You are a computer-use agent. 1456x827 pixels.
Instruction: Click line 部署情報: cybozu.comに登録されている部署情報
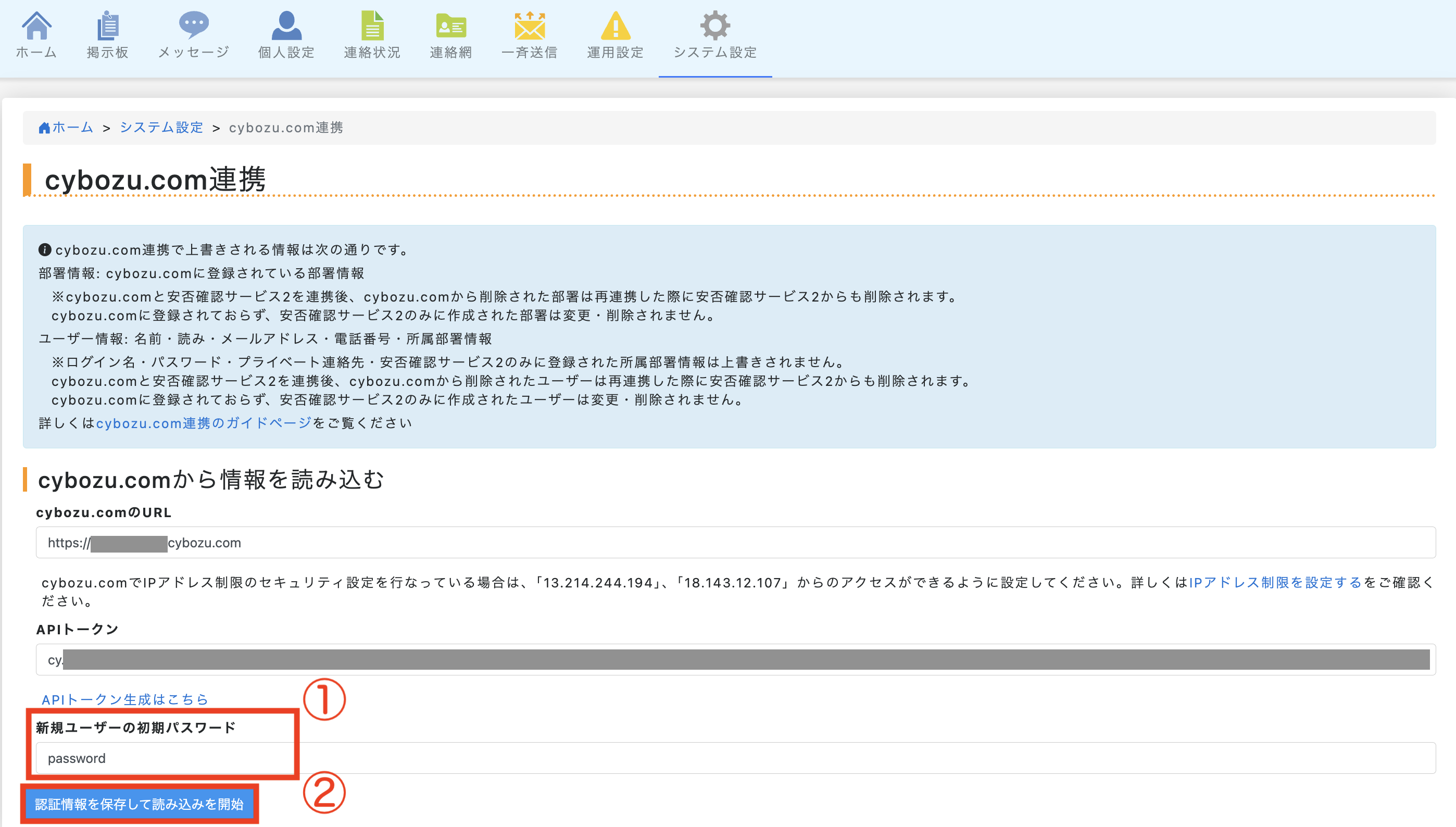(202, 273)
